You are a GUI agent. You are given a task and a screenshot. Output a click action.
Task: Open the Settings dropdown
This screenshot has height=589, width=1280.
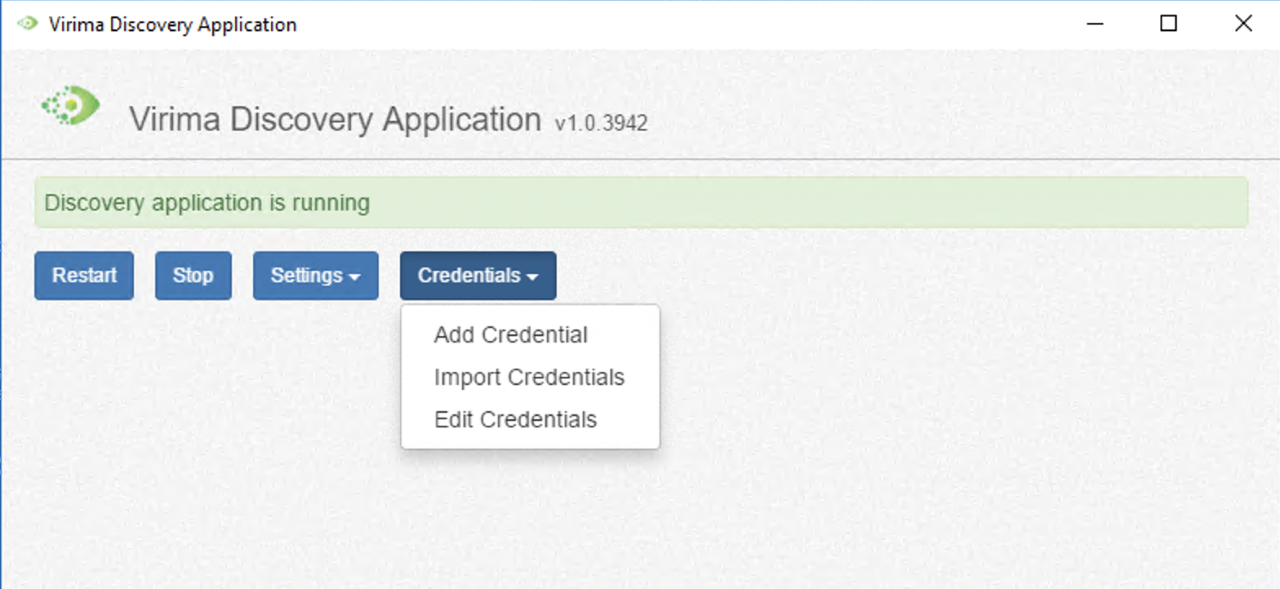(x=315, y=276)
